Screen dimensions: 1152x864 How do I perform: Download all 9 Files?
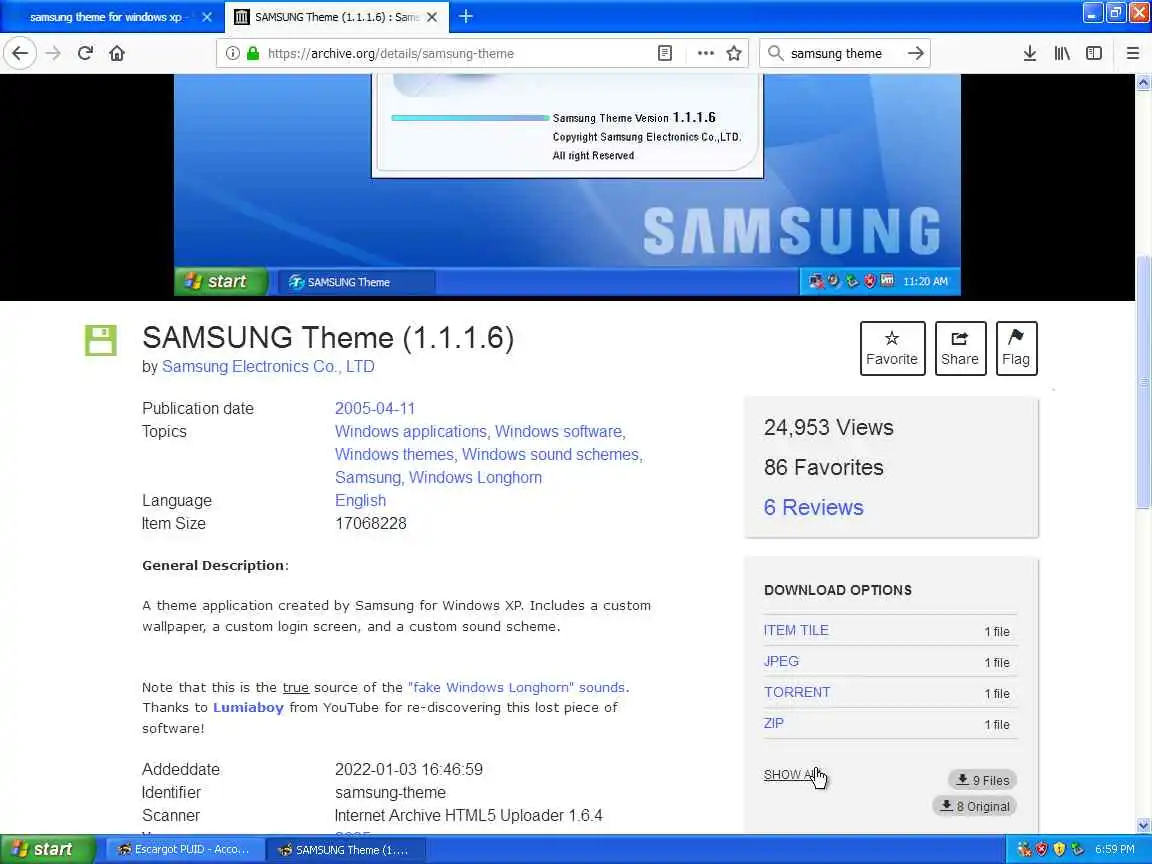pyautogui.click(x=982, y=780)
